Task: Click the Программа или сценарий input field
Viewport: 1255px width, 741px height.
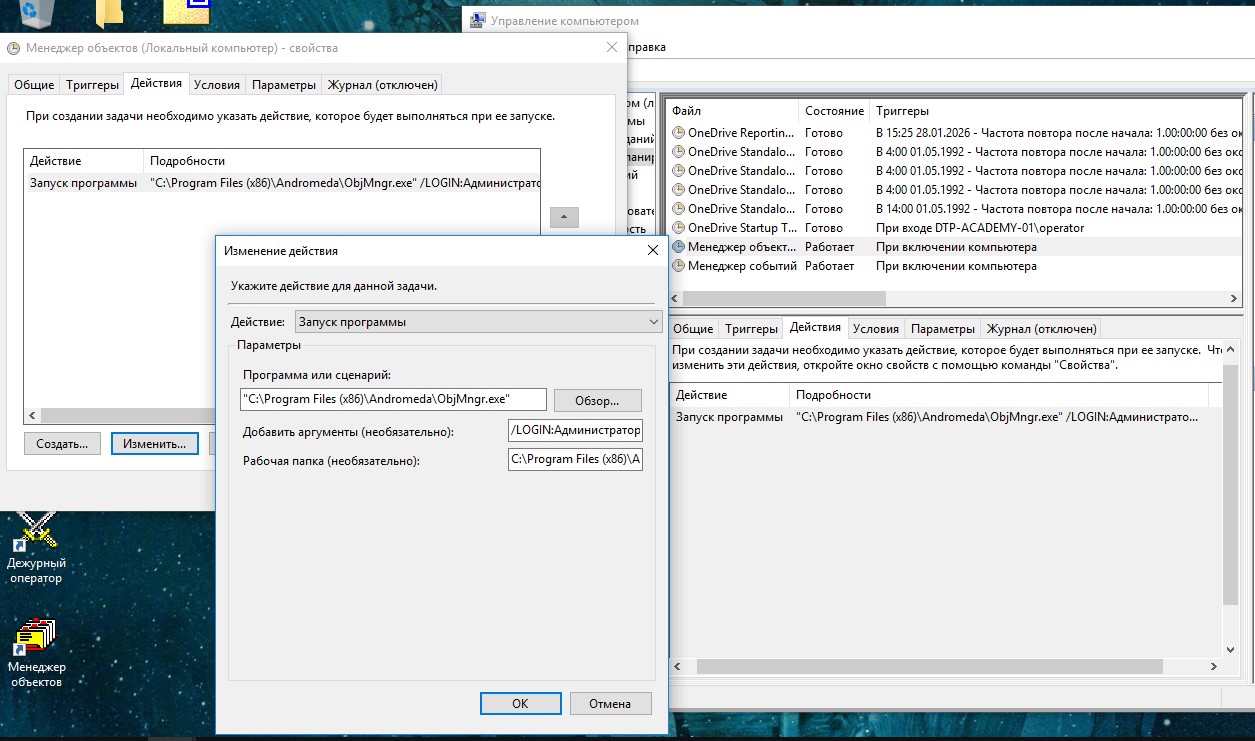Action: tap(394, 399)
